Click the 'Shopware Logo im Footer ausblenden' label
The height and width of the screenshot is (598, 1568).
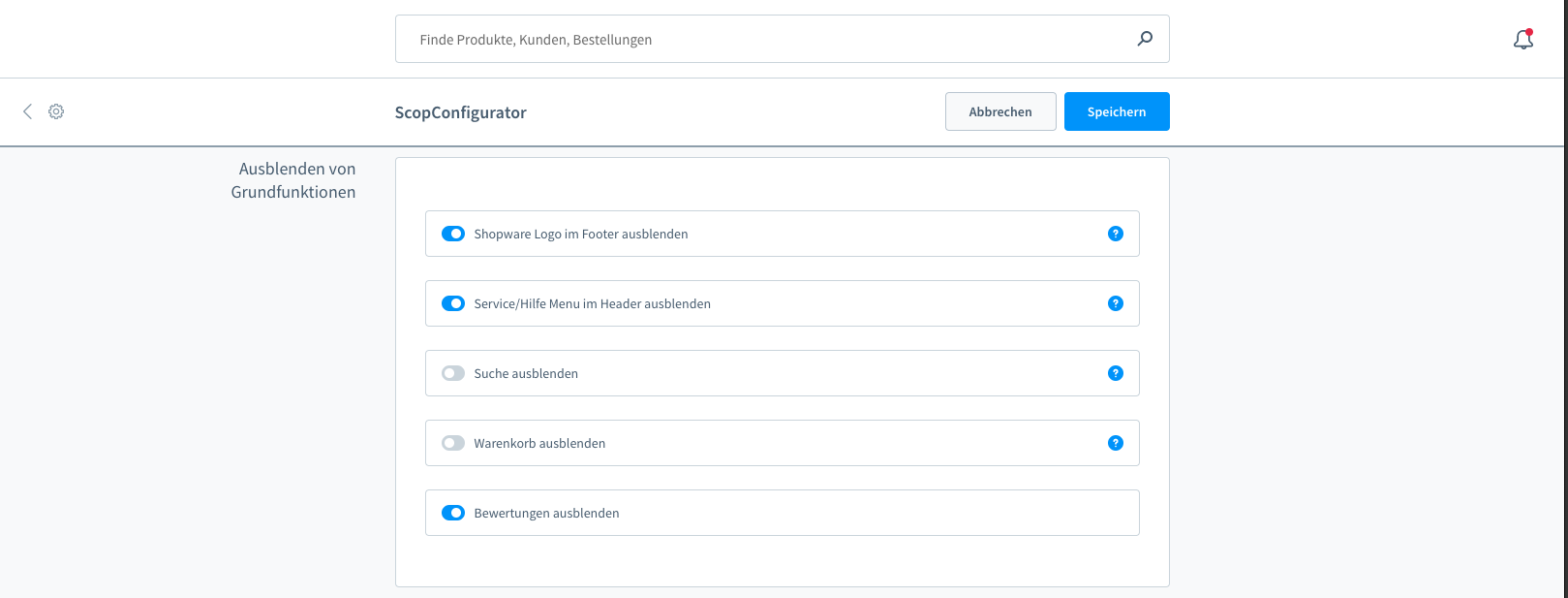click(581, 235)
